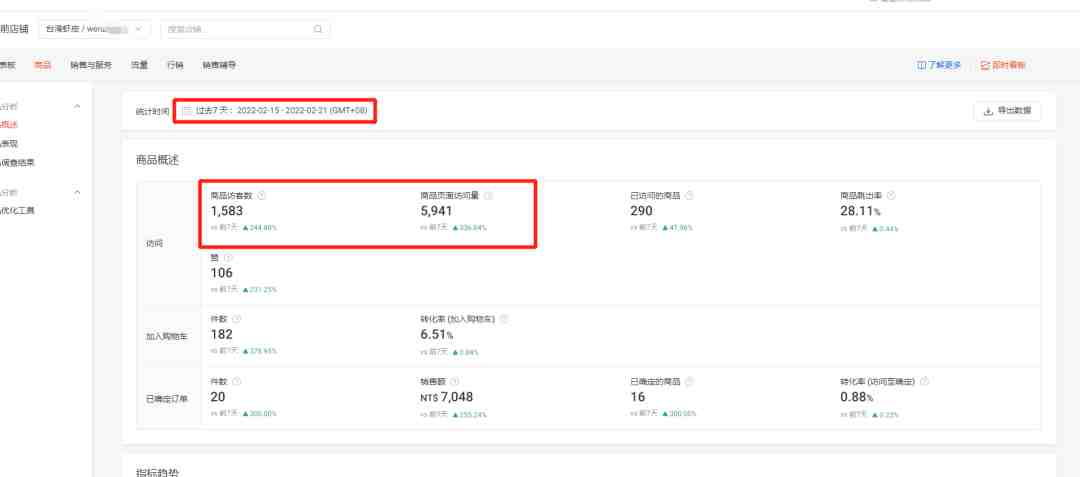
Task: Open help tooltip for 已确定的商品
Action: (689, 381)
